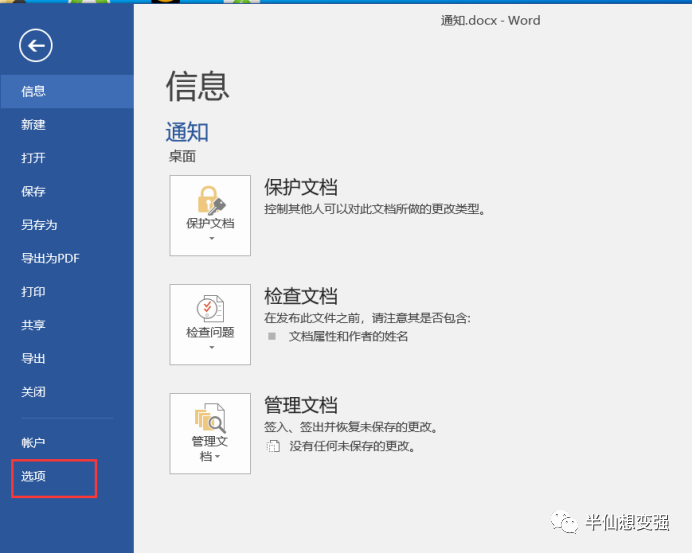Viewport: 692px width, 554px height.
Task: Click the back arrow circle icon
Action: click(x=36, y=45)
